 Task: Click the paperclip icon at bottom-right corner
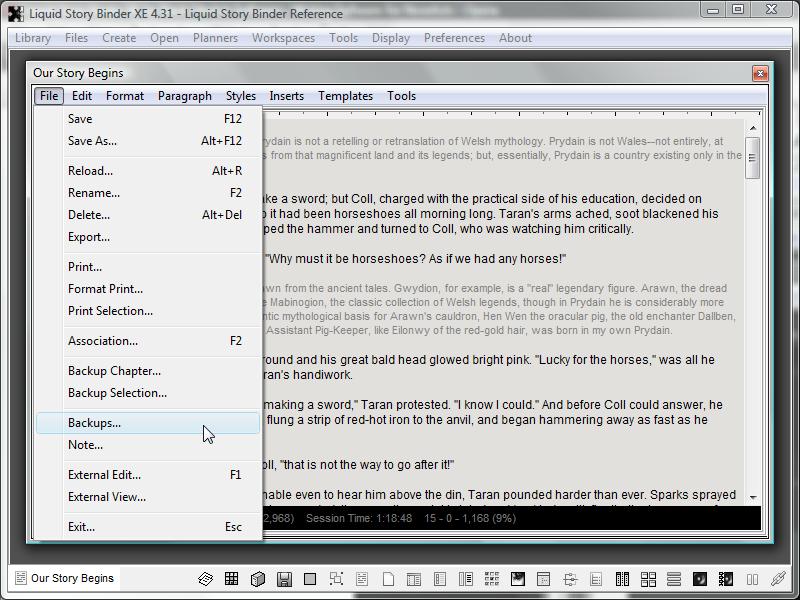(778, 579)
